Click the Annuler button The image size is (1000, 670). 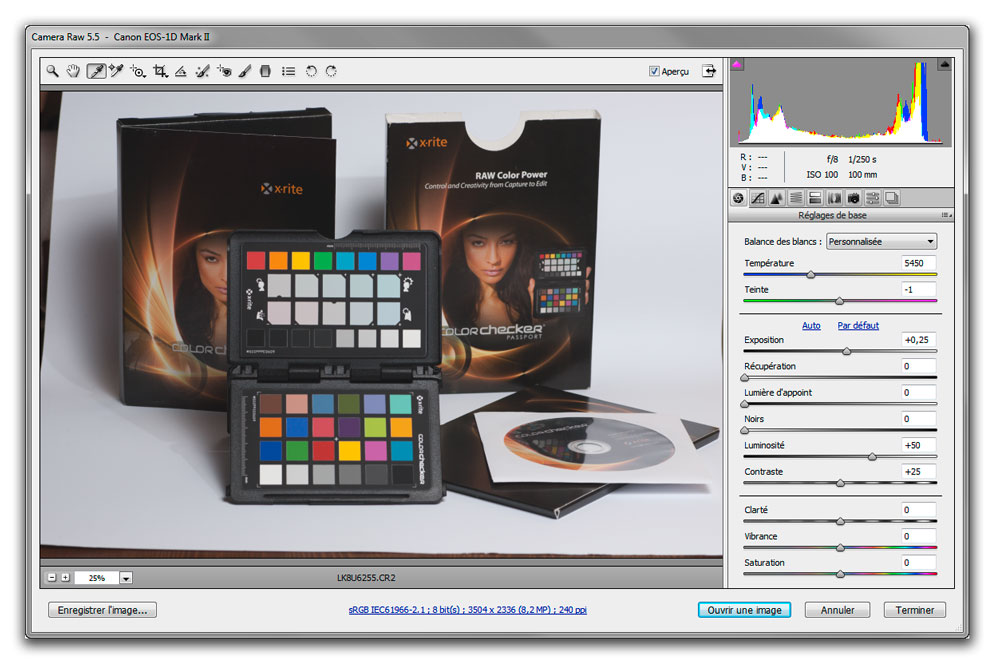pyautogui.click(x=837, y=610)
